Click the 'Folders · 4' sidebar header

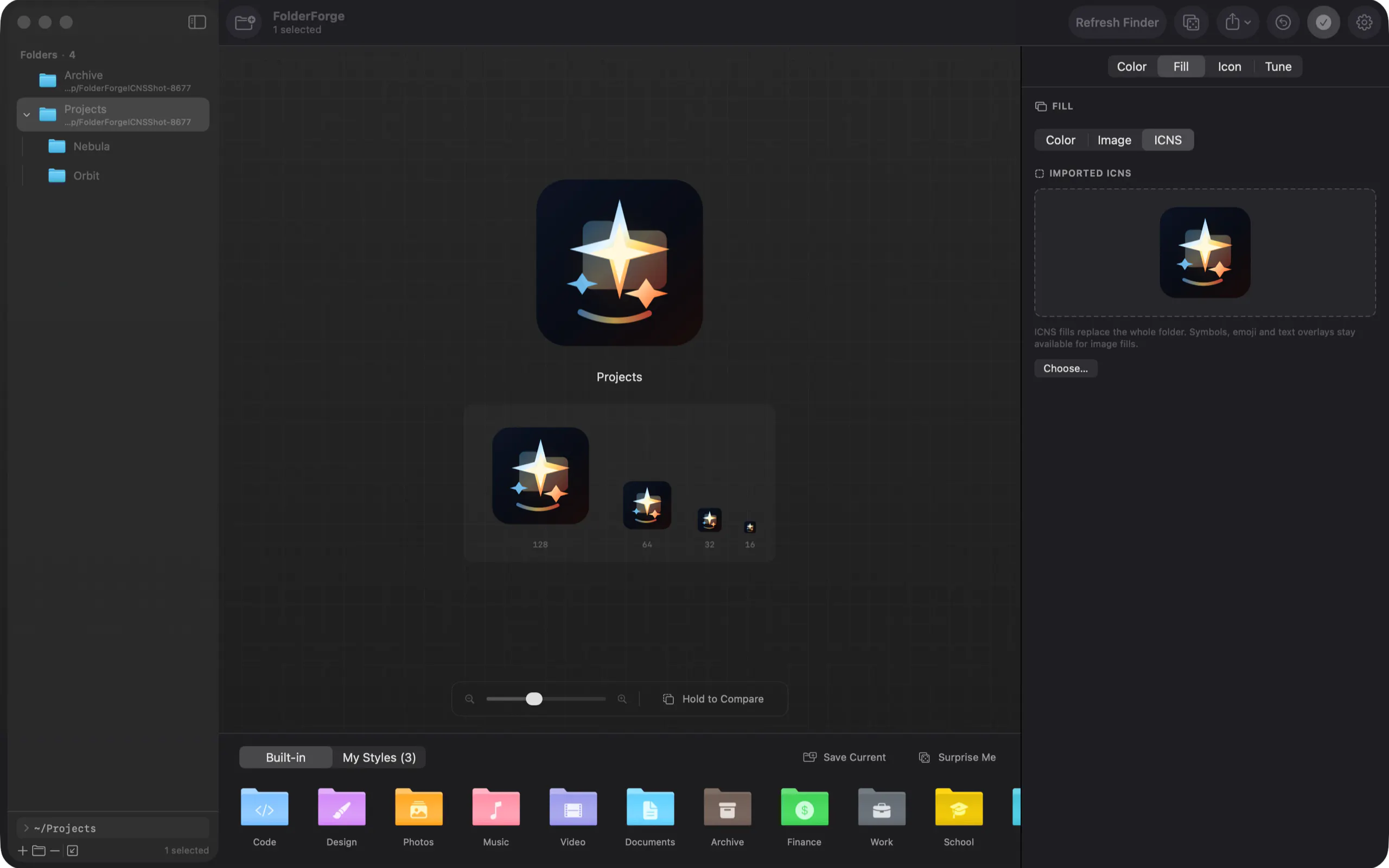pos(48,55)
